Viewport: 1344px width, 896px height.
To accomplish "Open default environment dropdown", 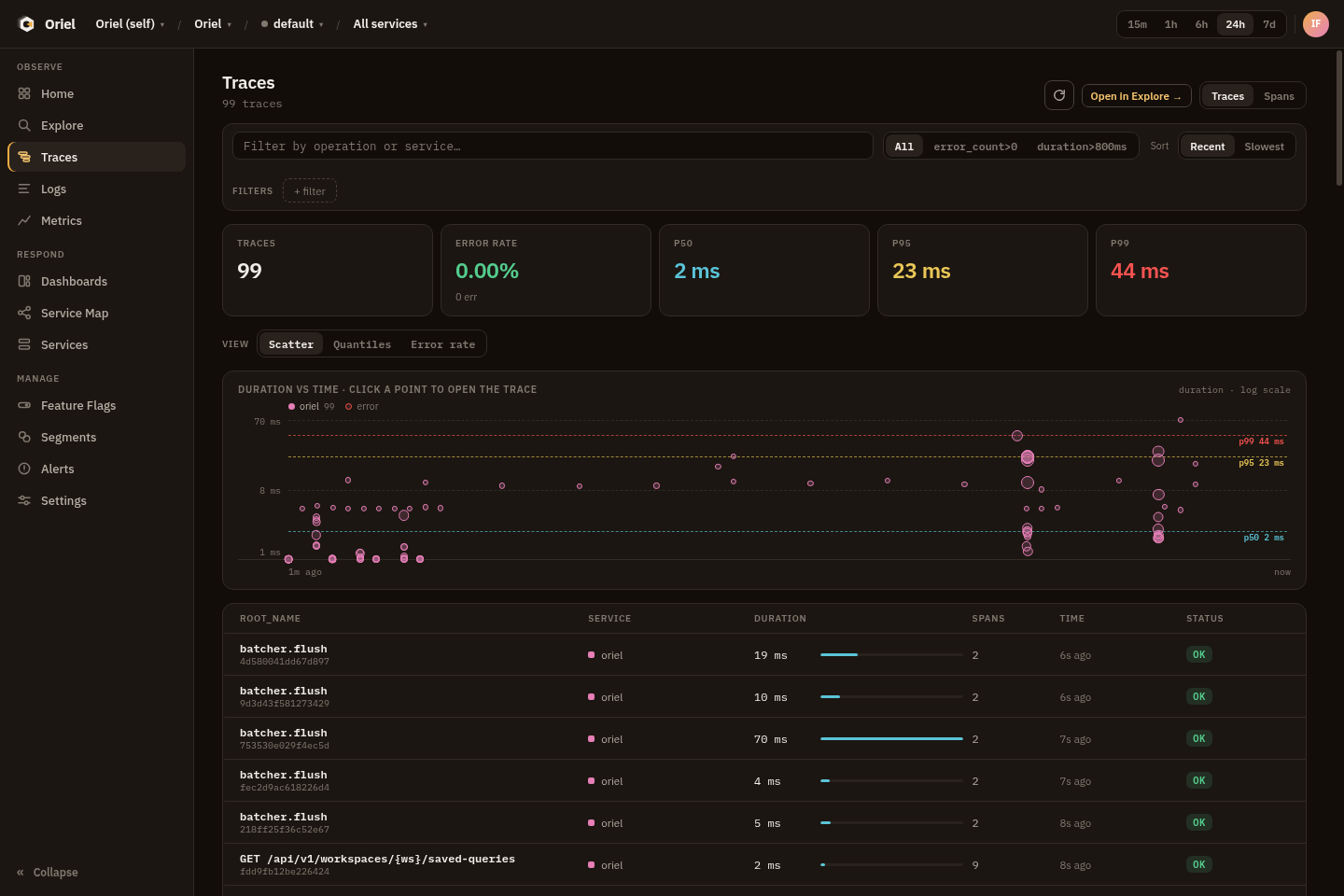I will (x=292, y=24).
